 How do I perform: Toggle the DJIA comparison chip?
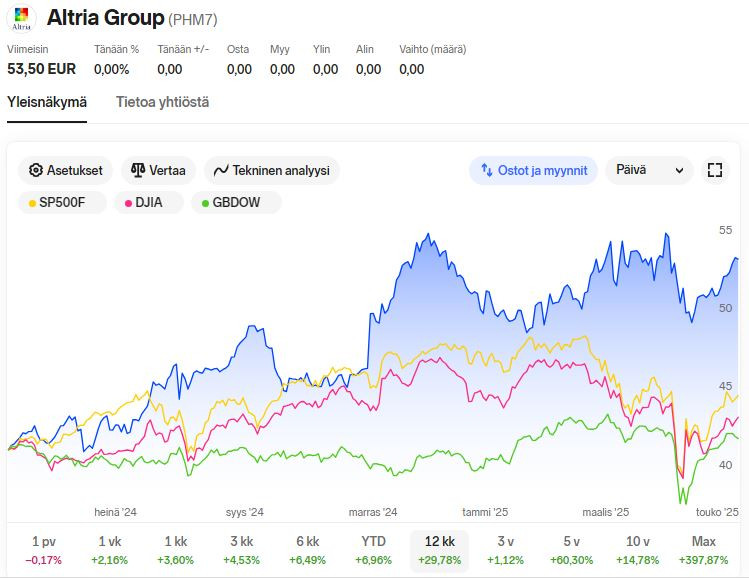point(149,203)
